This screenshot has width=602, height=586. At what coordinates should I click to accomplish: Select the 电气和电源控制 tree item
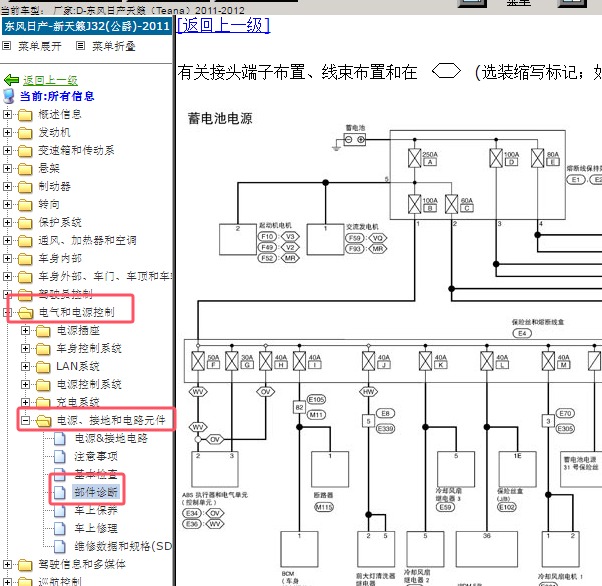point(76,312)
